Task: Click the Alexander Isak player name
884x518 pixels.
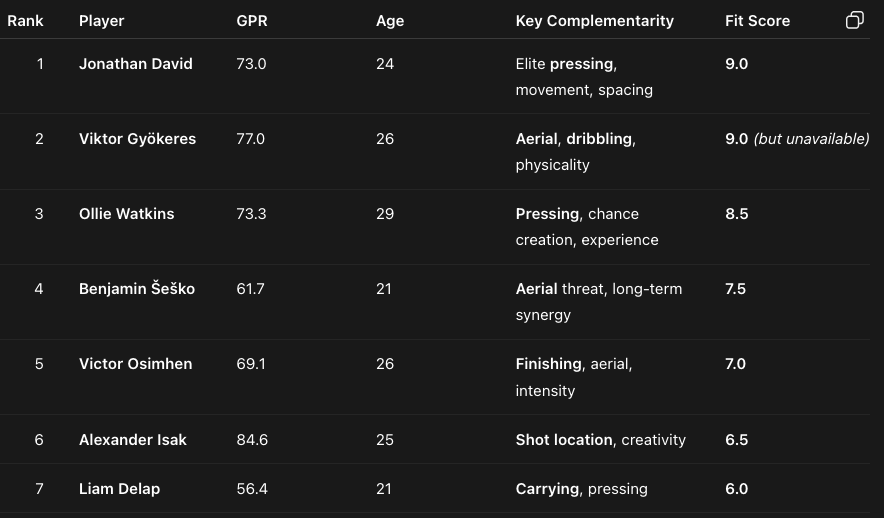Action: [x=133, y=440]
